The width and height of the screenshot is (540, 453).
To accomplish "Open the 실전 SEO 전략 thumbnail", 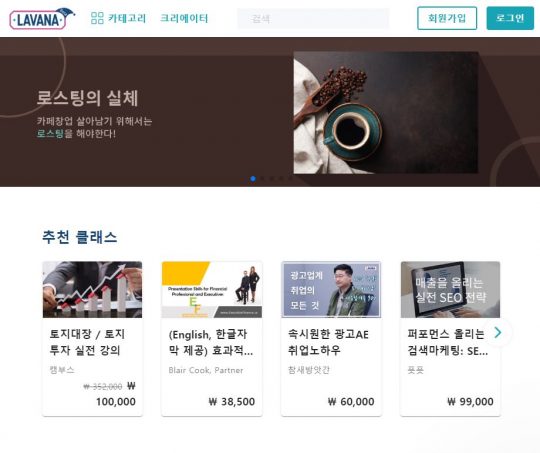I will click(450, 289).
